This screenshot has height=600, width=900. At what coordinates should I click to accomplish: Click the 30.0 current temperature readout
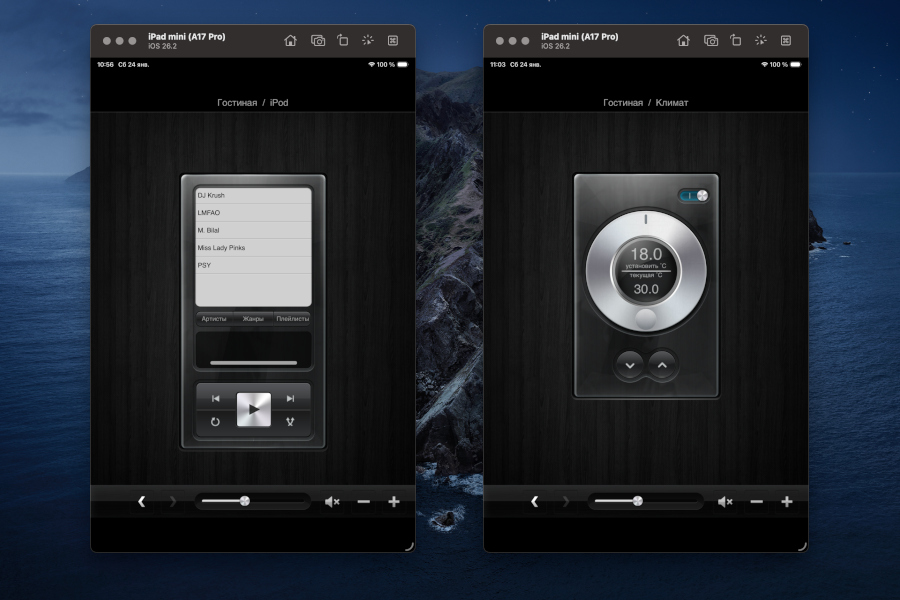click(x=646, y=289)
